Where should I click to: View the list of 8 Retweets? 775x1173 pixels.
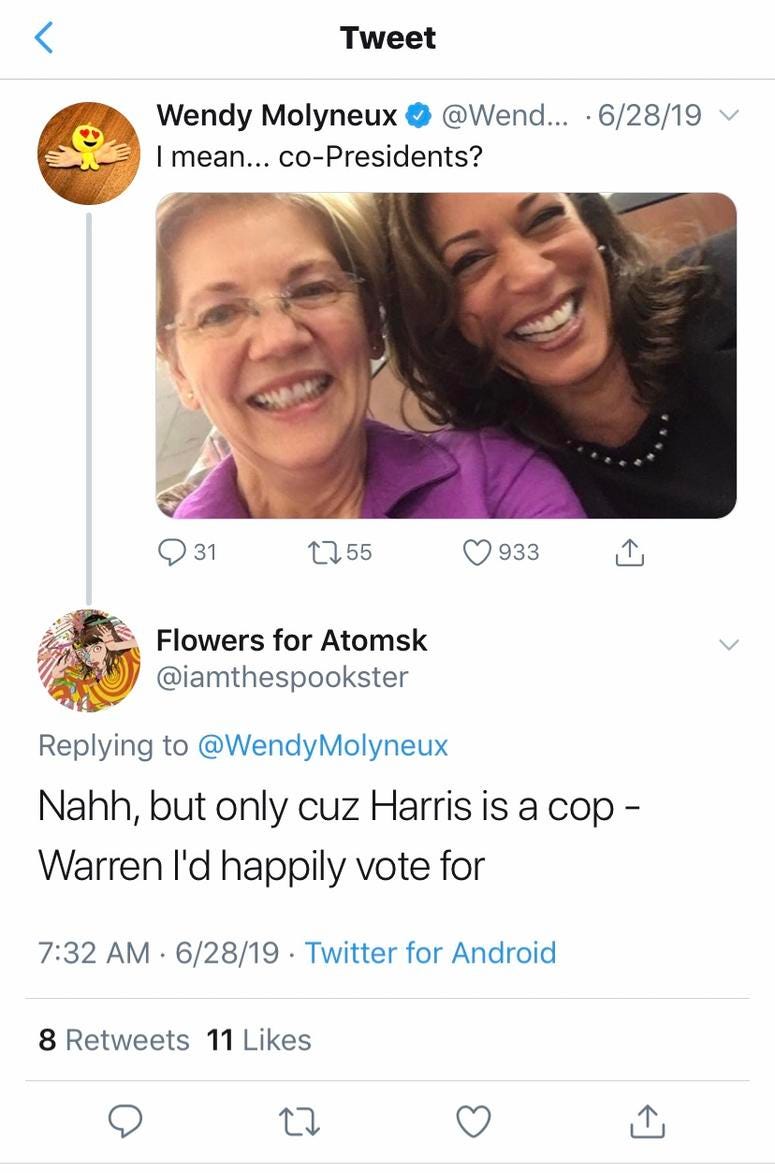pos(114,1040)
